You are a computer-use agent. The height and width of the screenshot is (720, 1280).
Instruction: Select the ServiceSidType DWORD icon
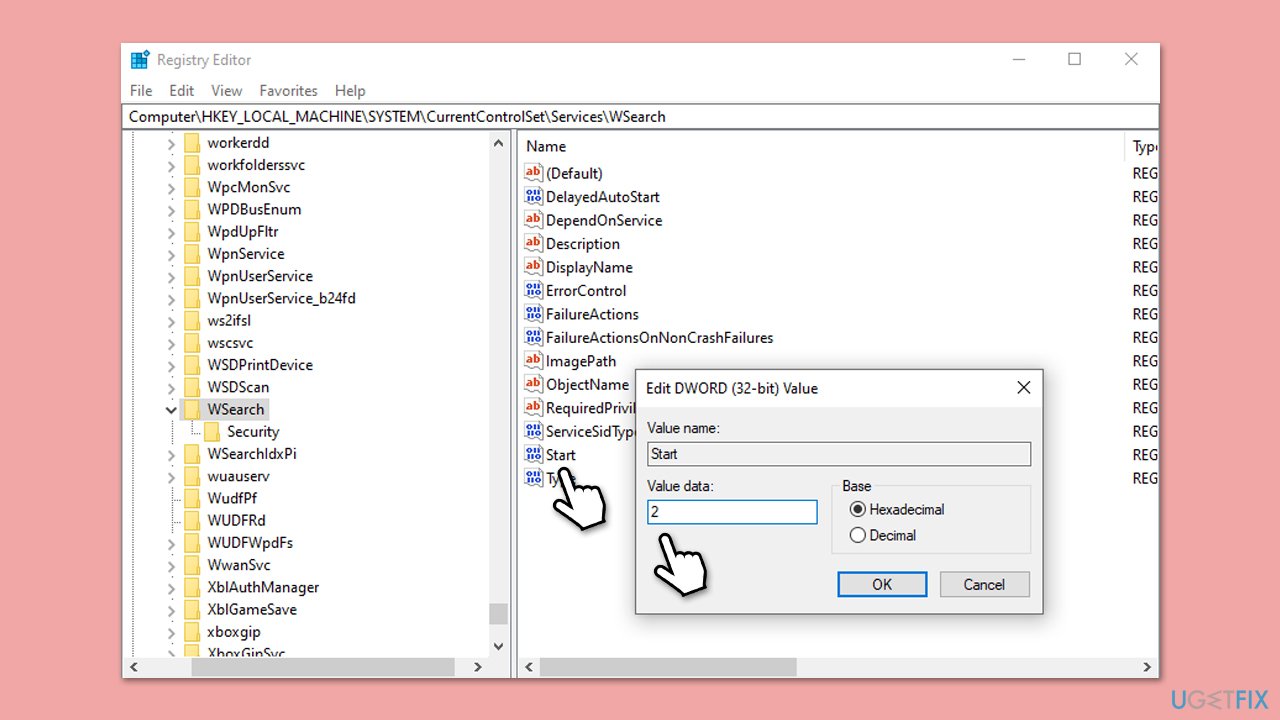click(x=533, y=432)
